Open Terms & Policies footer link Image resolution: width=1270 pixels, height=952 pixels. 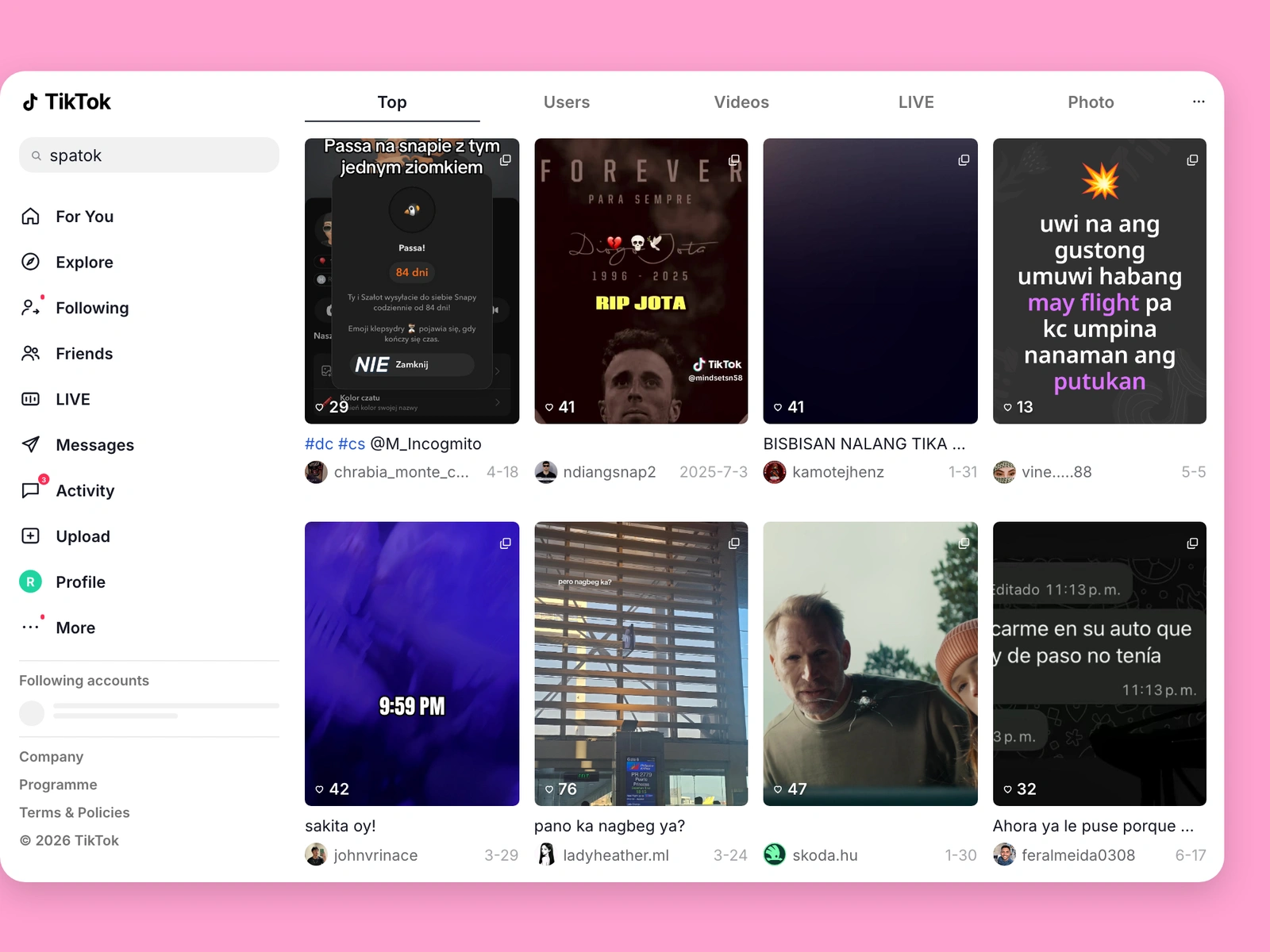tap(75, 812)
